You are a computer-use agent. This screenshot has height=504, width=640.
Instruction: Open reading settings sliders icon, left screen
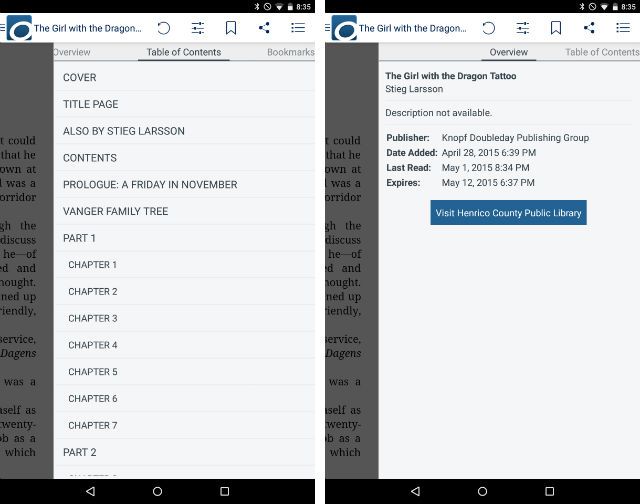coord(198,28)
